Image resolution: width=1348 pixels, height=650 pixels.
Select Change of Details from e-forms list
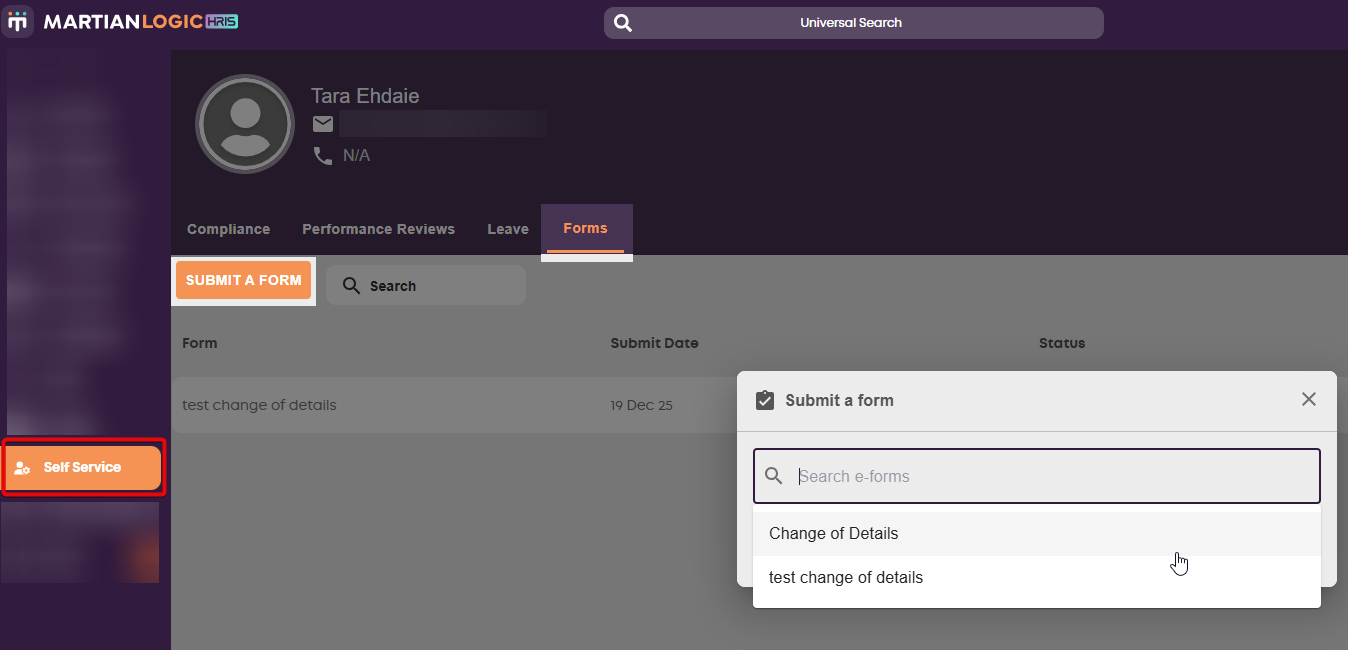834,534
